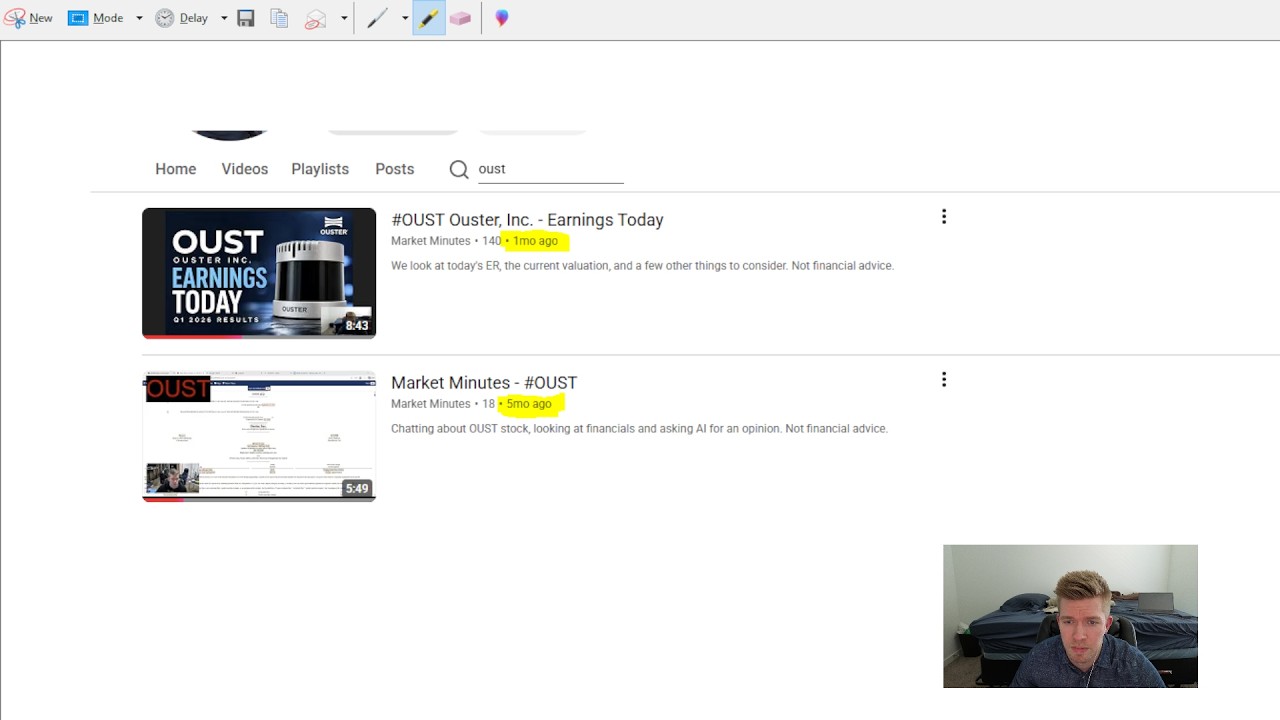
Task: Expand the send snip options arrow
Action: (344, 18)
